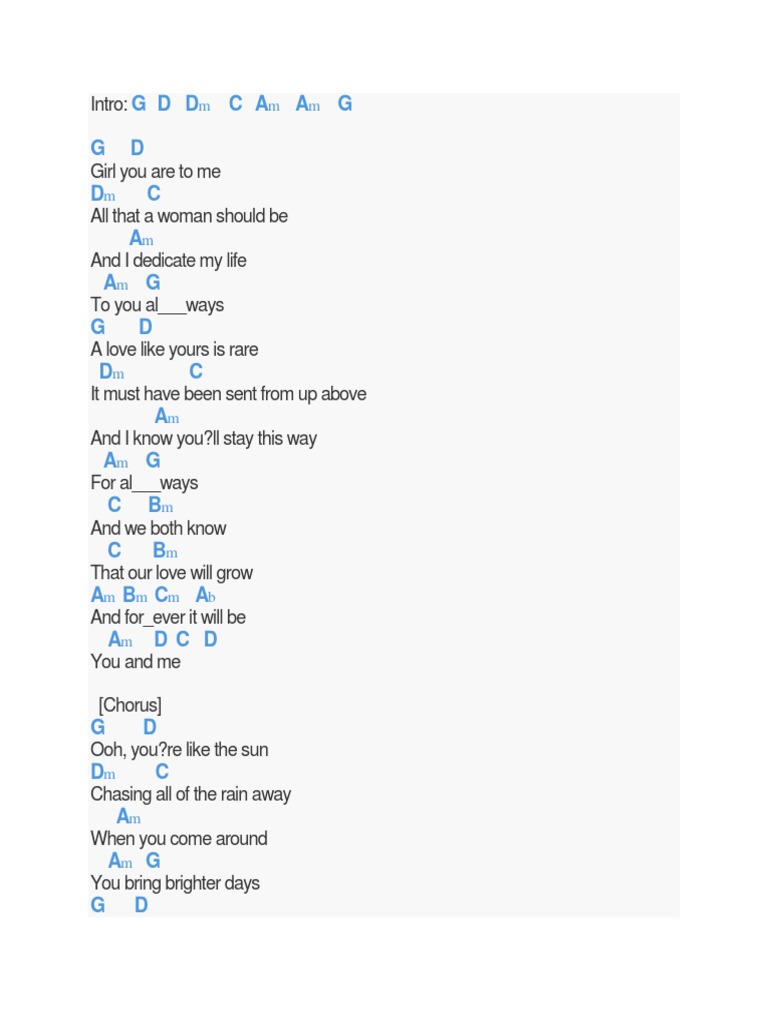
Task: Click the line 'And for_ever it will be'
Action: pos(168,617)
